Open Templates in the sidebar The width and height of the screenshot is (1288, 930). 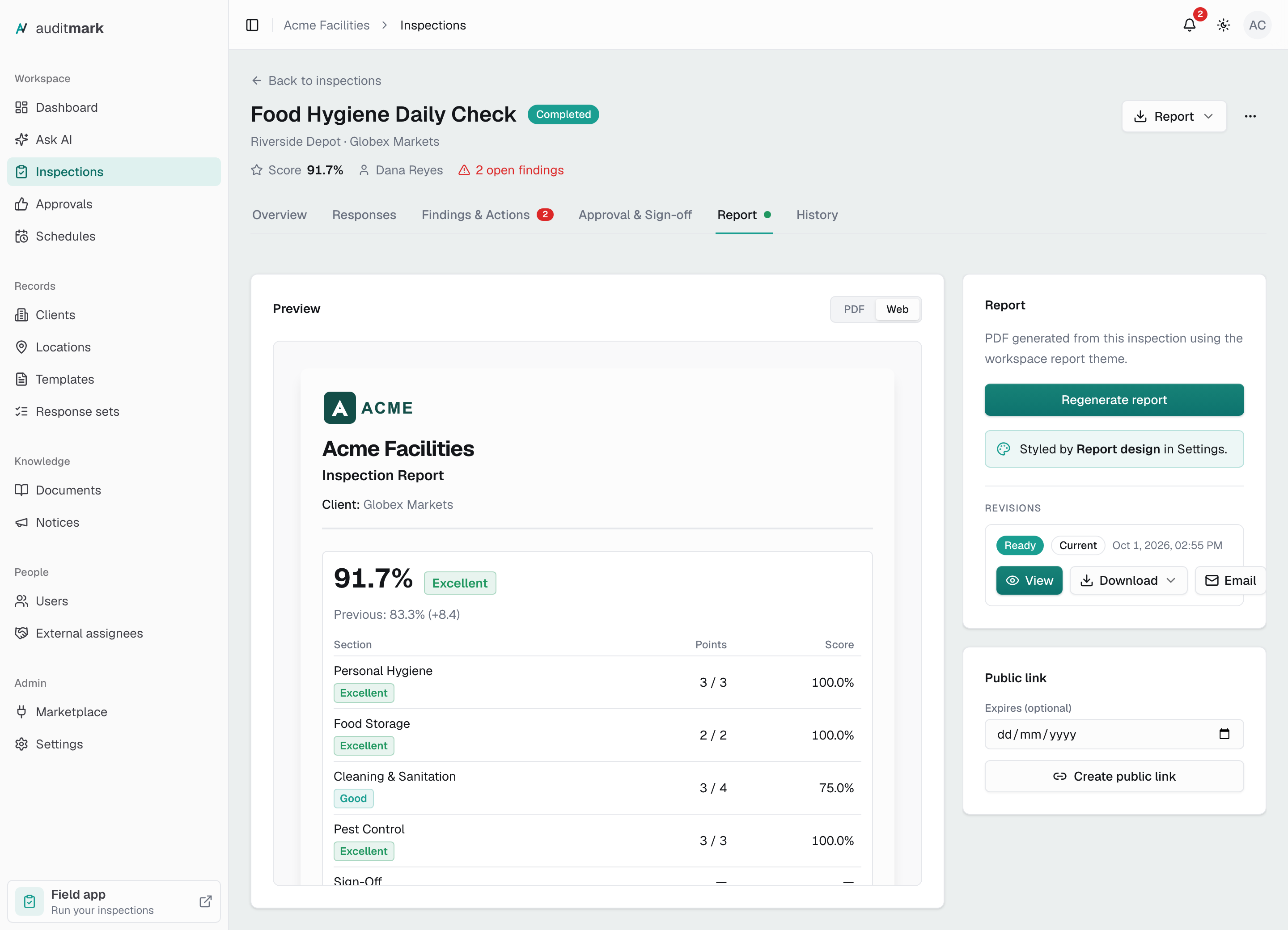[x=114, y=379]
